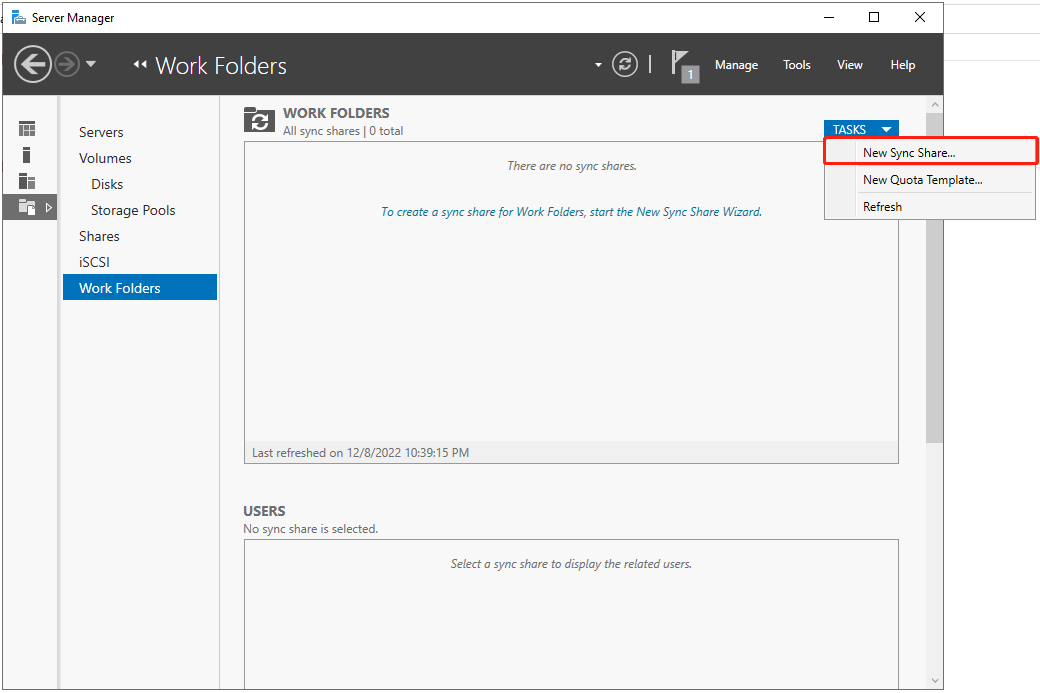Viewport: 1040px width, 693px height.
Task: Open the notifications flag
Action: click(684, 66)
